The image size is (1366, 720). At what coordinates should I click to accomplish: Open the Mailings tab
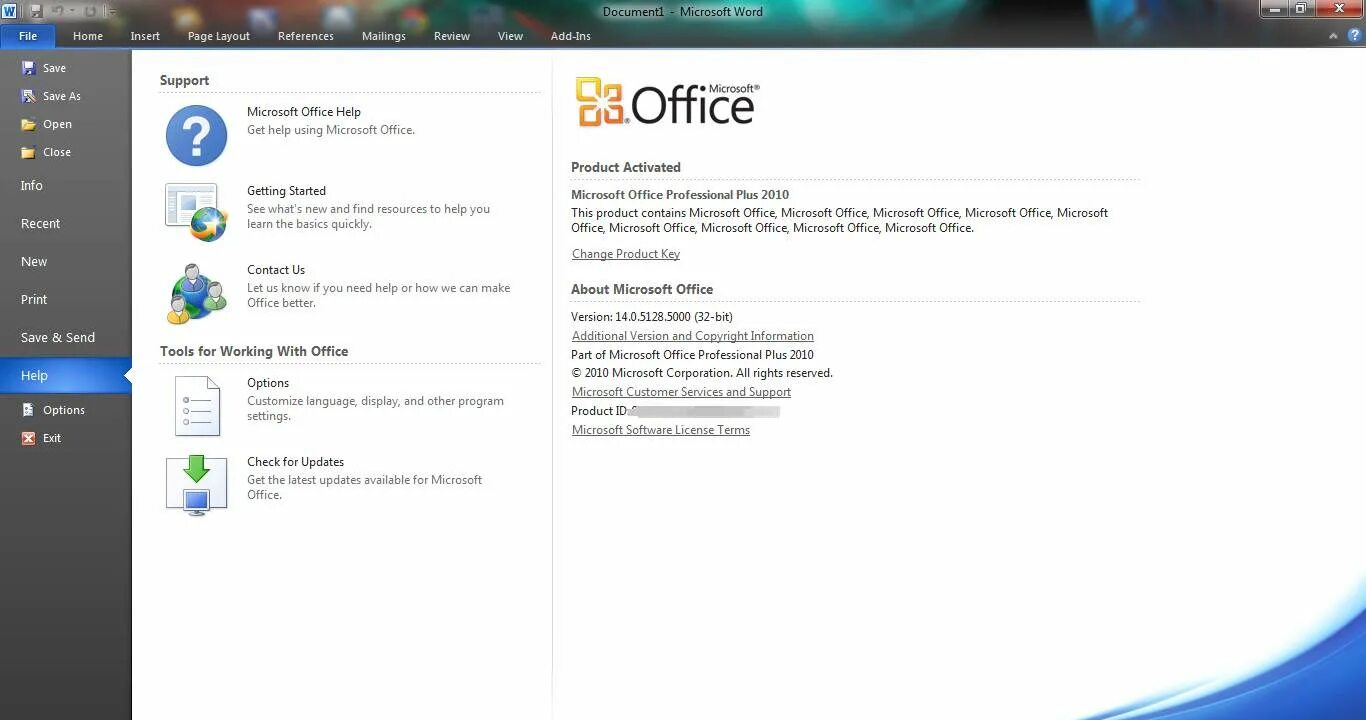click(x=384, y=36)
